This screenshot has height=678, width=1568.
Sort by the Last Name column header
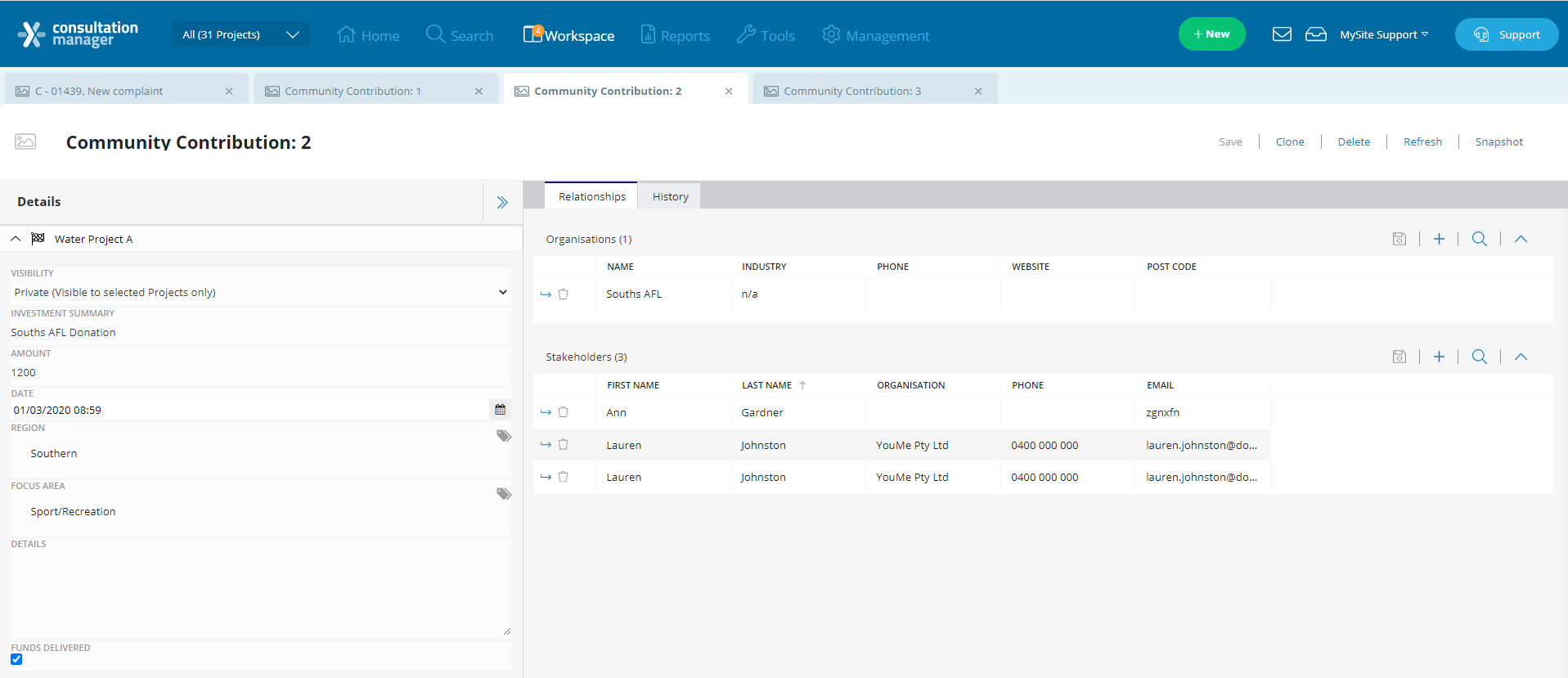(766, 385)
